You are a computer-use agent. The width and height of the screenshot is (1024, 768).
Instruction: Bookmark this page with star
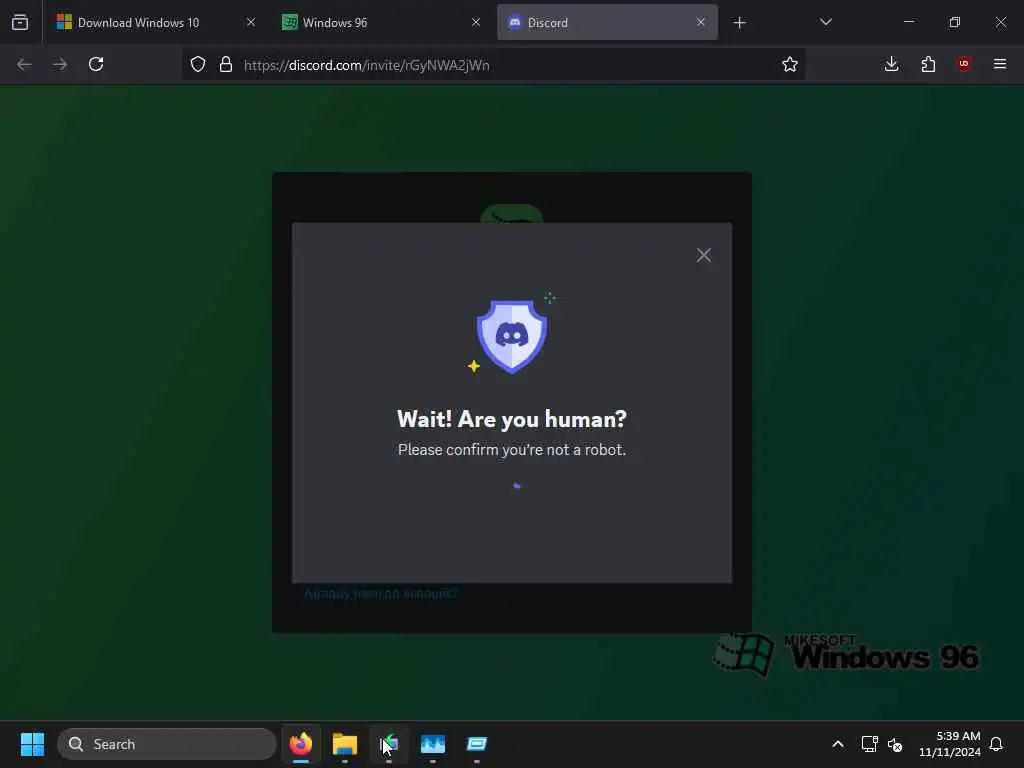(790, 64)
